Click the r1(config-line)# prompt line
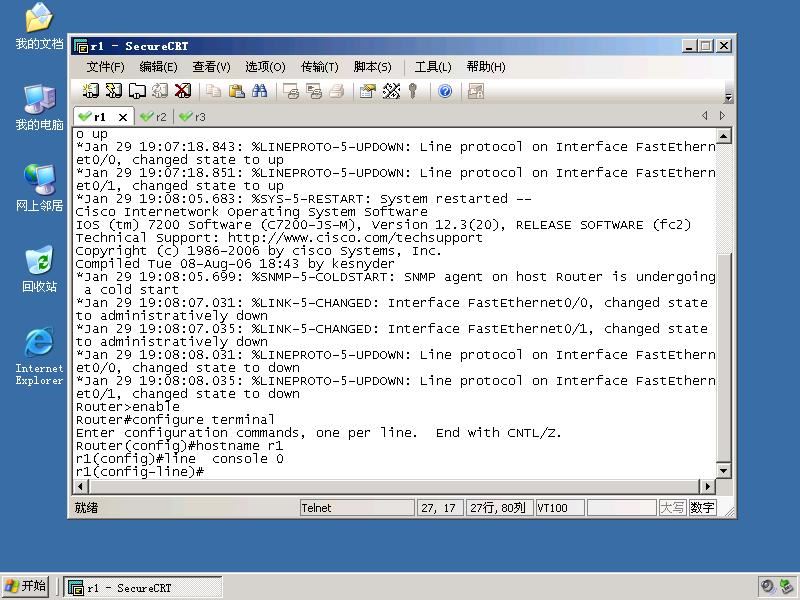Image resolution: width=800 pixels, height=600 pixels. click(x=140, y=472)
